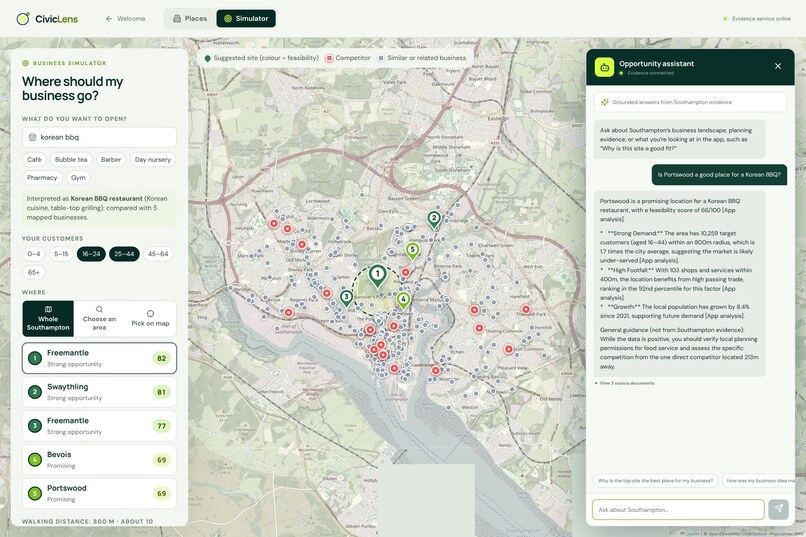Toggle the 45–64 age group
This screenshot has width=806, height=537.
pyautogui.click(x=158, y=254)
